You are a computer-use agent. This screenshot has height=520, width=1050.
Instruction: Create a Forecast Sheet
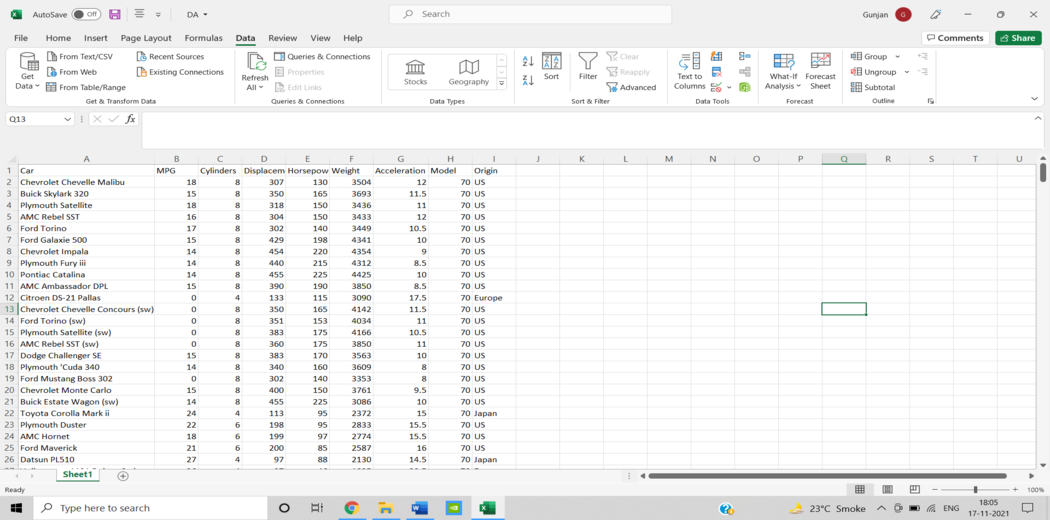click(x=820, y=71)
